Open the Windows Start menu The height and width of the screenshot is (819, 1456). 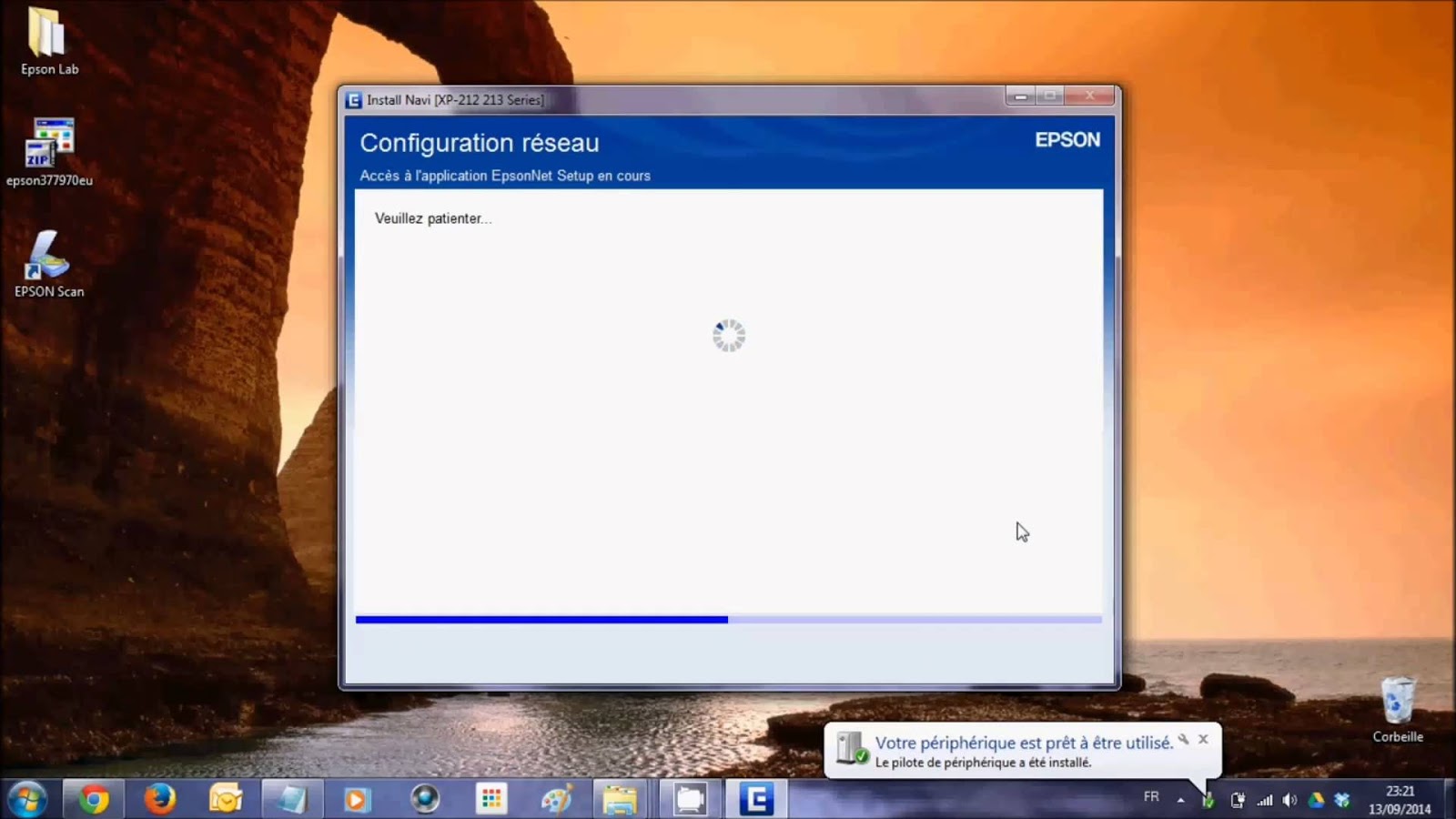27,800
